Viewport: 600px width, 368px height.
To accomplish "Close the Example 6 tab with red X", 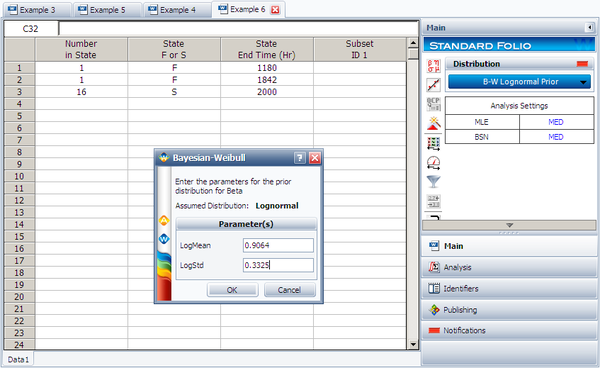I will tap(275, 10).
